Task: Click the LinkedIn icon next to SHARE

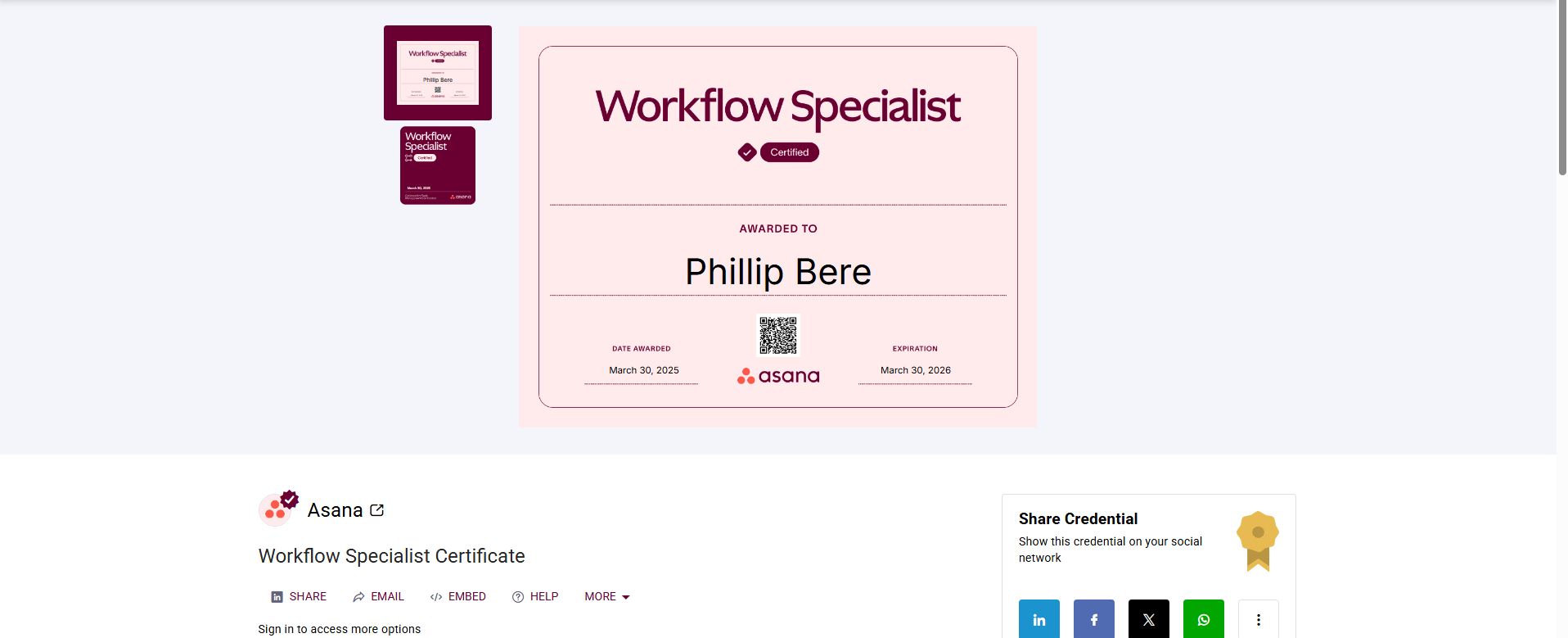Action: tap(276, 596)
